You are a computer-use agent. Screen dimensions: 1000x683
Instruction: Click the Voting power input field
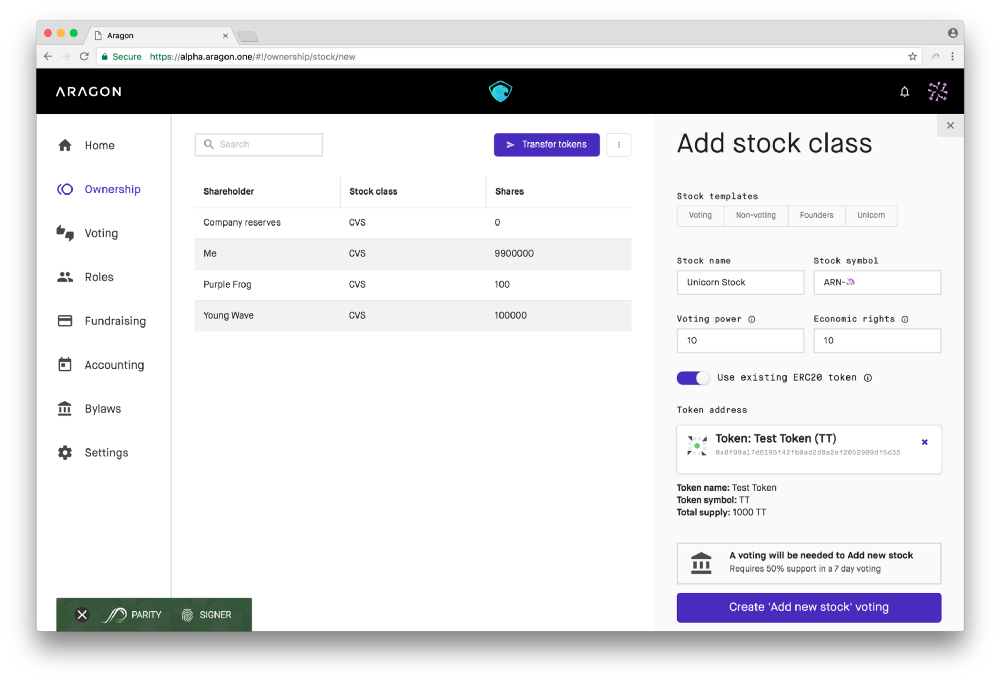pyautogui.click(x=740, y=341)
